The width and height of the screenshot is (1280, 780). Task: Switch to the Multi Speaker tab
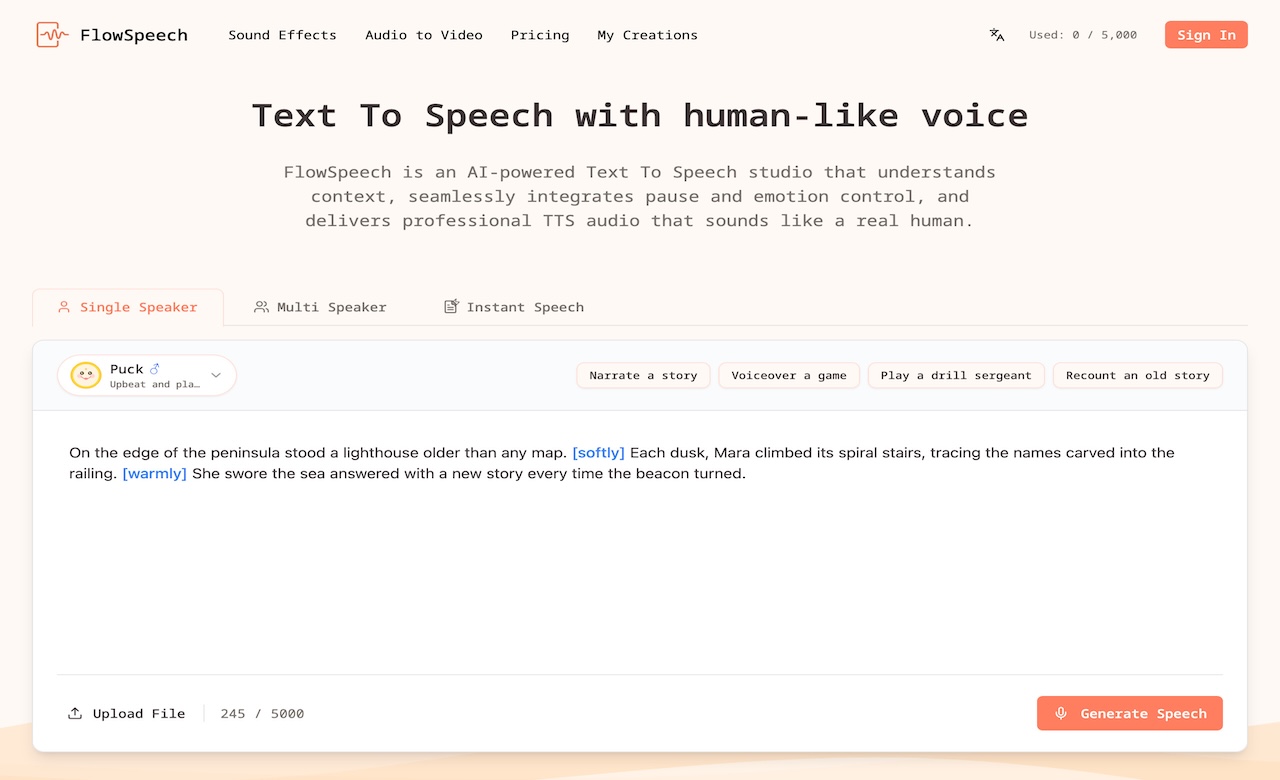[x=320, y=307]
